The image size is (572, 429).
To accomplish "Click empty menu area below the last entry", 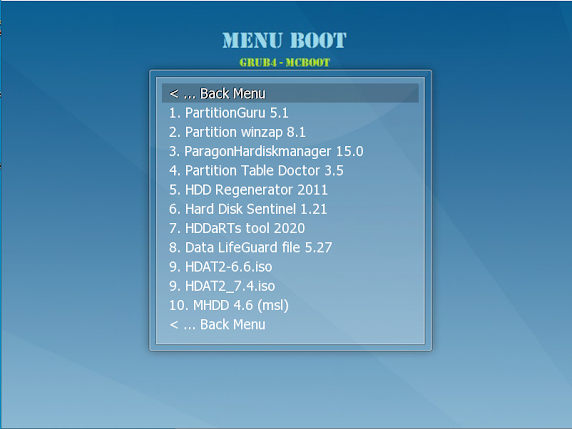I will click(x=290, y=338).
